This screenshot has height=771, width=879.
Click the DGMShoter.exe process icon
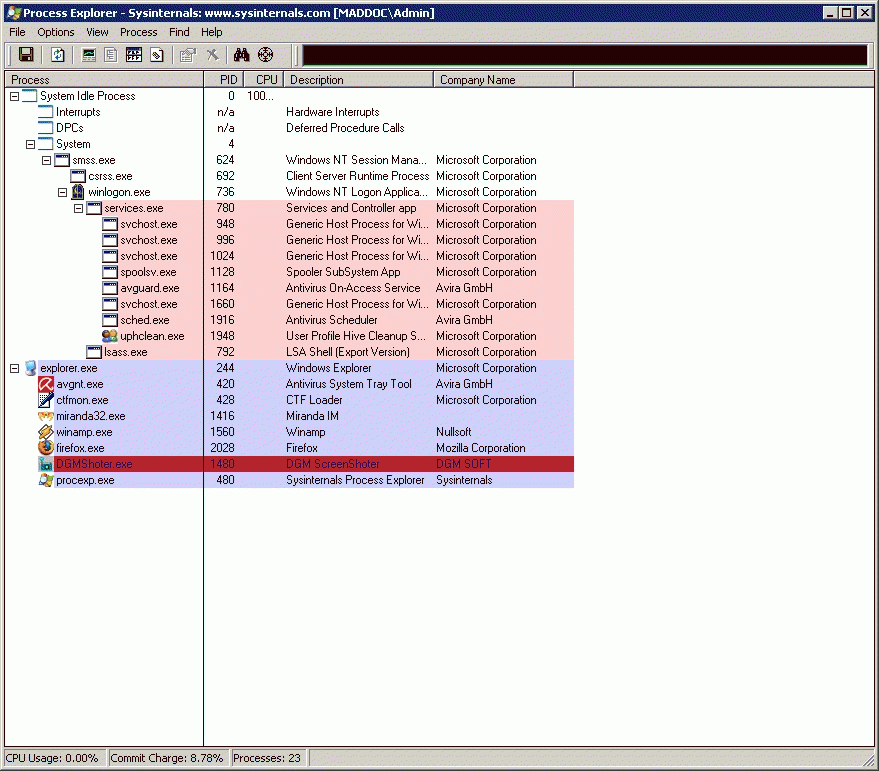click(x=46, y=464)
